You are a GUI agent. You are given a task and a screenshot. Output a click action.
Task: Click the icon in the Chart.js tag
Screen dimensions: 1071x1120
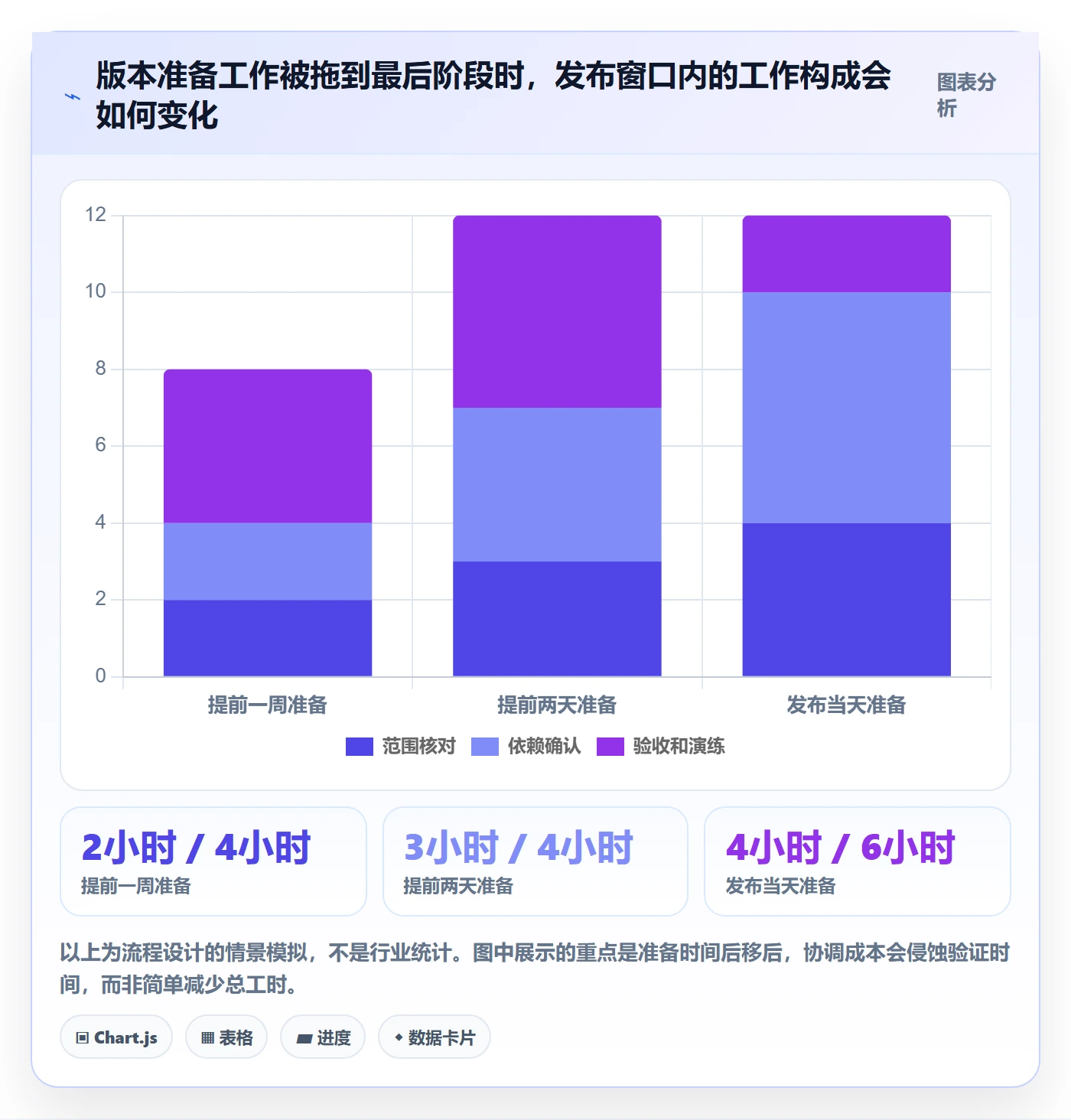tap(83, 1038)
